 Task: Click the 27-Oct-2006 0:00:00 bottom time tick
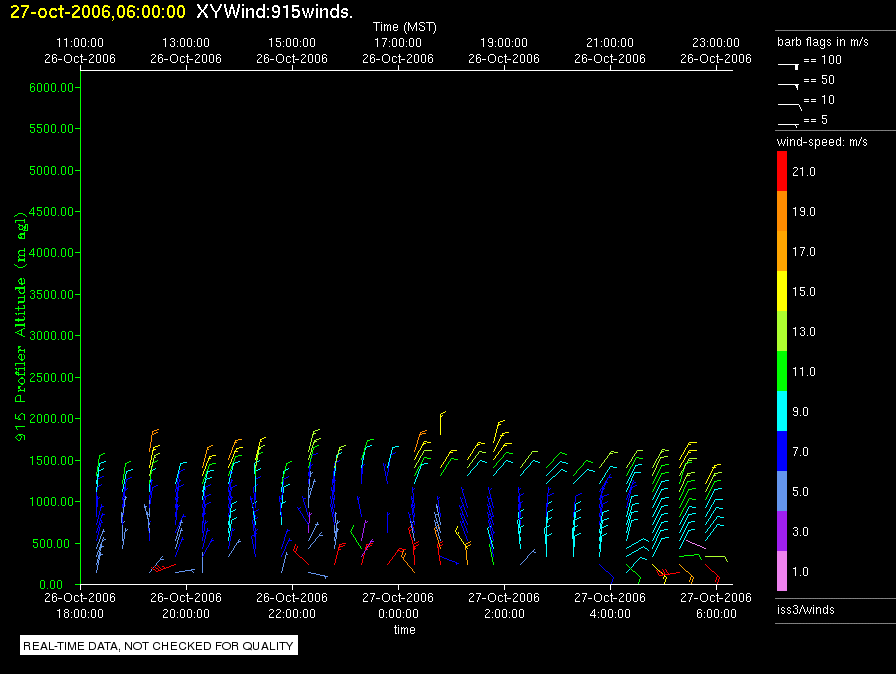pos(398,605)
